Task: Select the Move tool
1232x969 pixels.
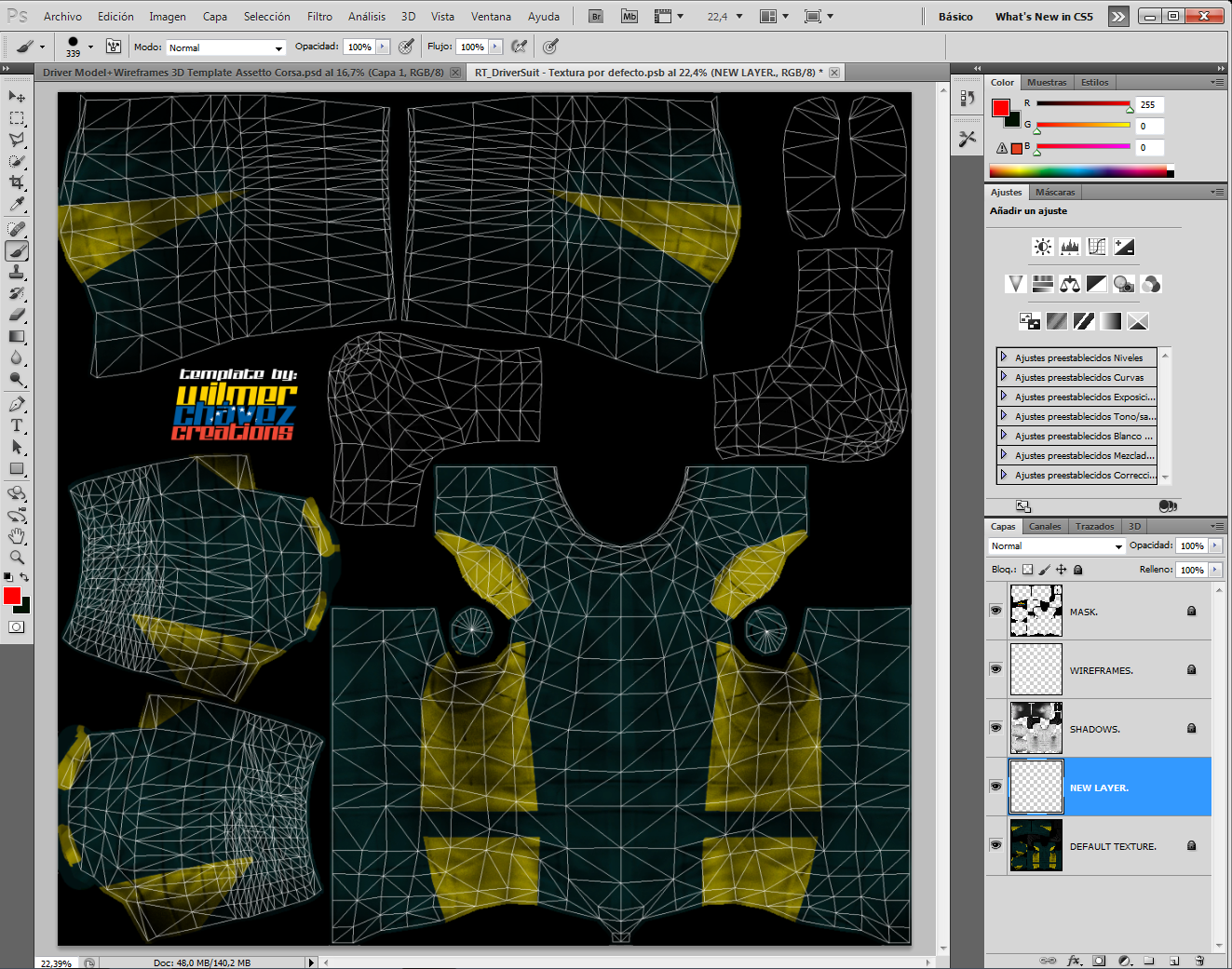Action: 17,97
